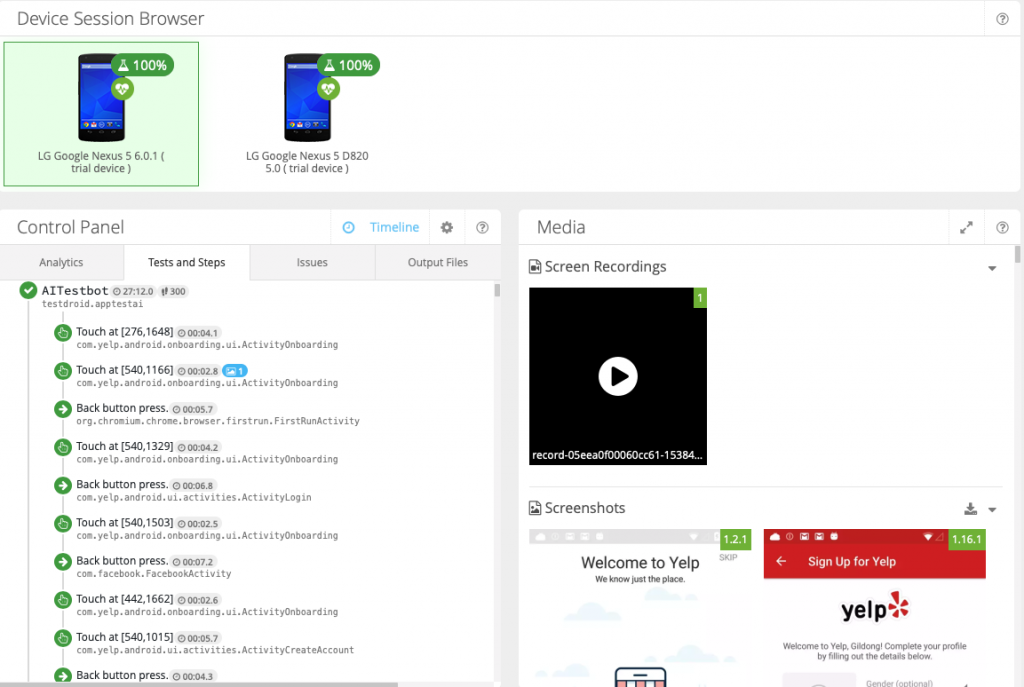Switch to the Output Files tab
Image resolution: width=1024 pixels, height=687 pixels.
[438, 263]
